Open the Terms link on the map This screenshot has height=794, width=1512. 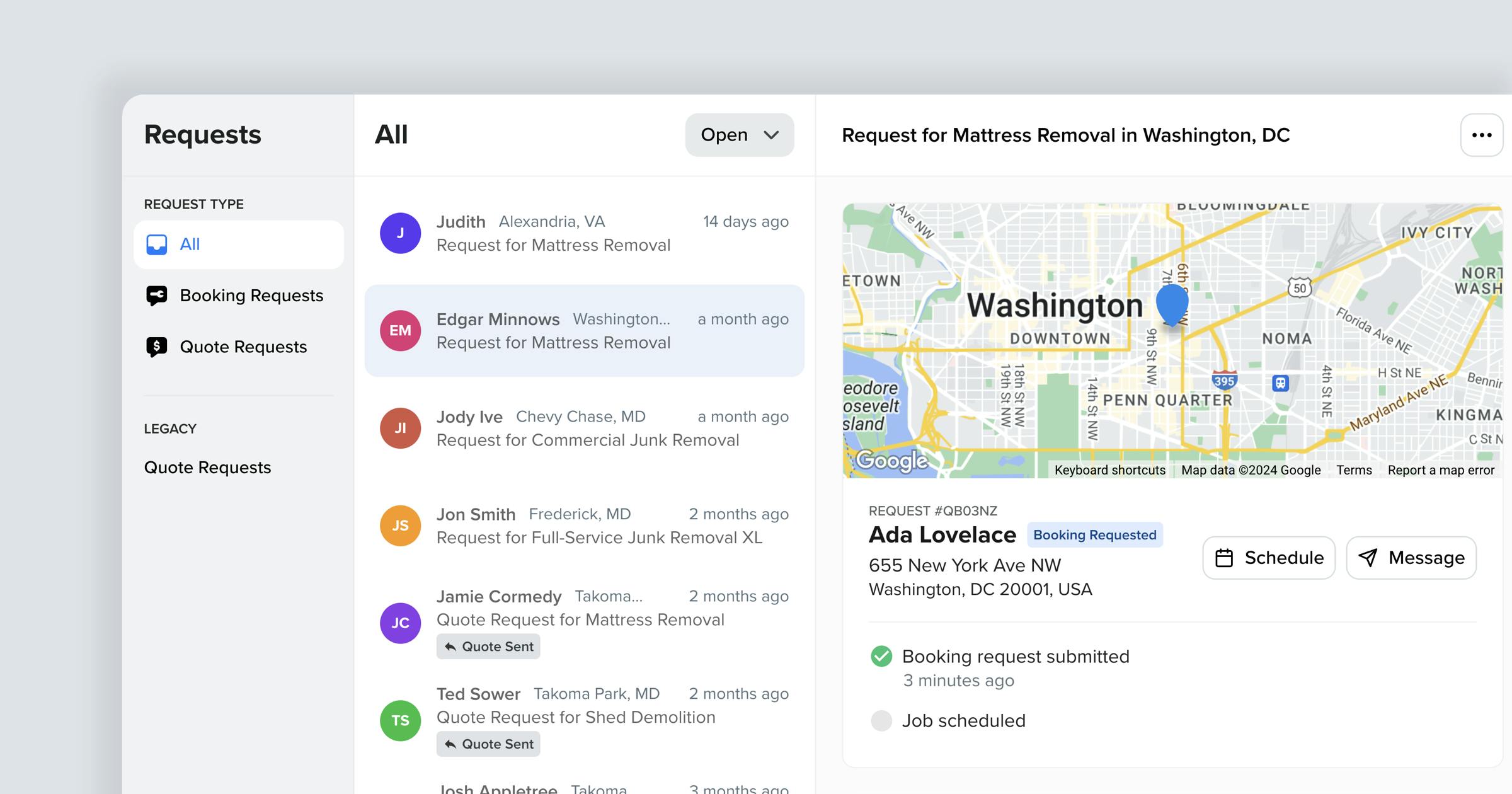(1354, 469)
